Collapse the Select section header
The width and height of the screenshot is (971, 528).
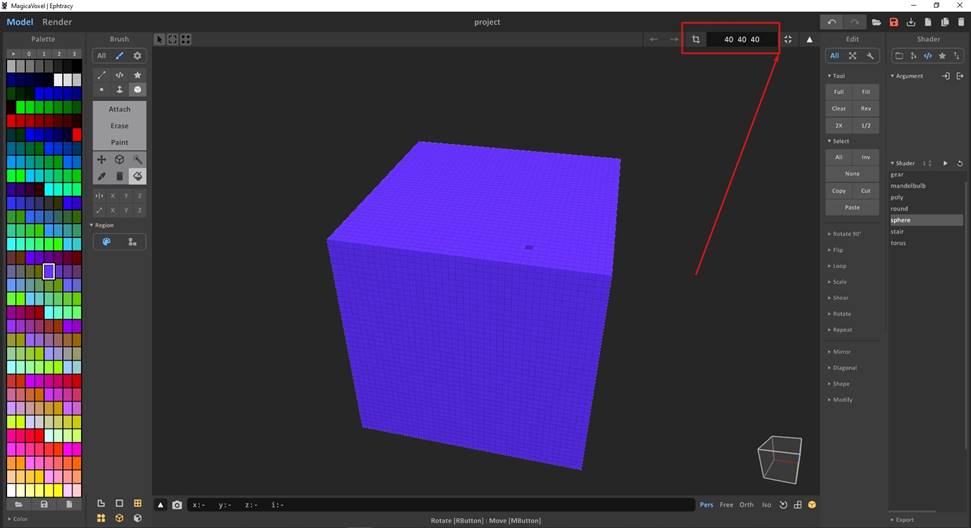click(840, 141)
